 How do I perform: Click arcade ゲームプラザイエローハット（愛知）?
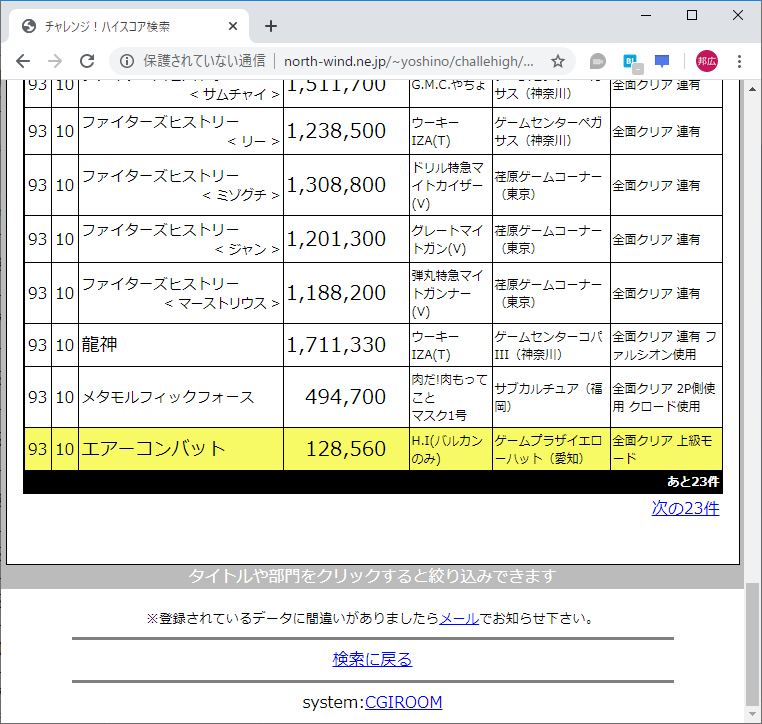(x=549, y=449)
